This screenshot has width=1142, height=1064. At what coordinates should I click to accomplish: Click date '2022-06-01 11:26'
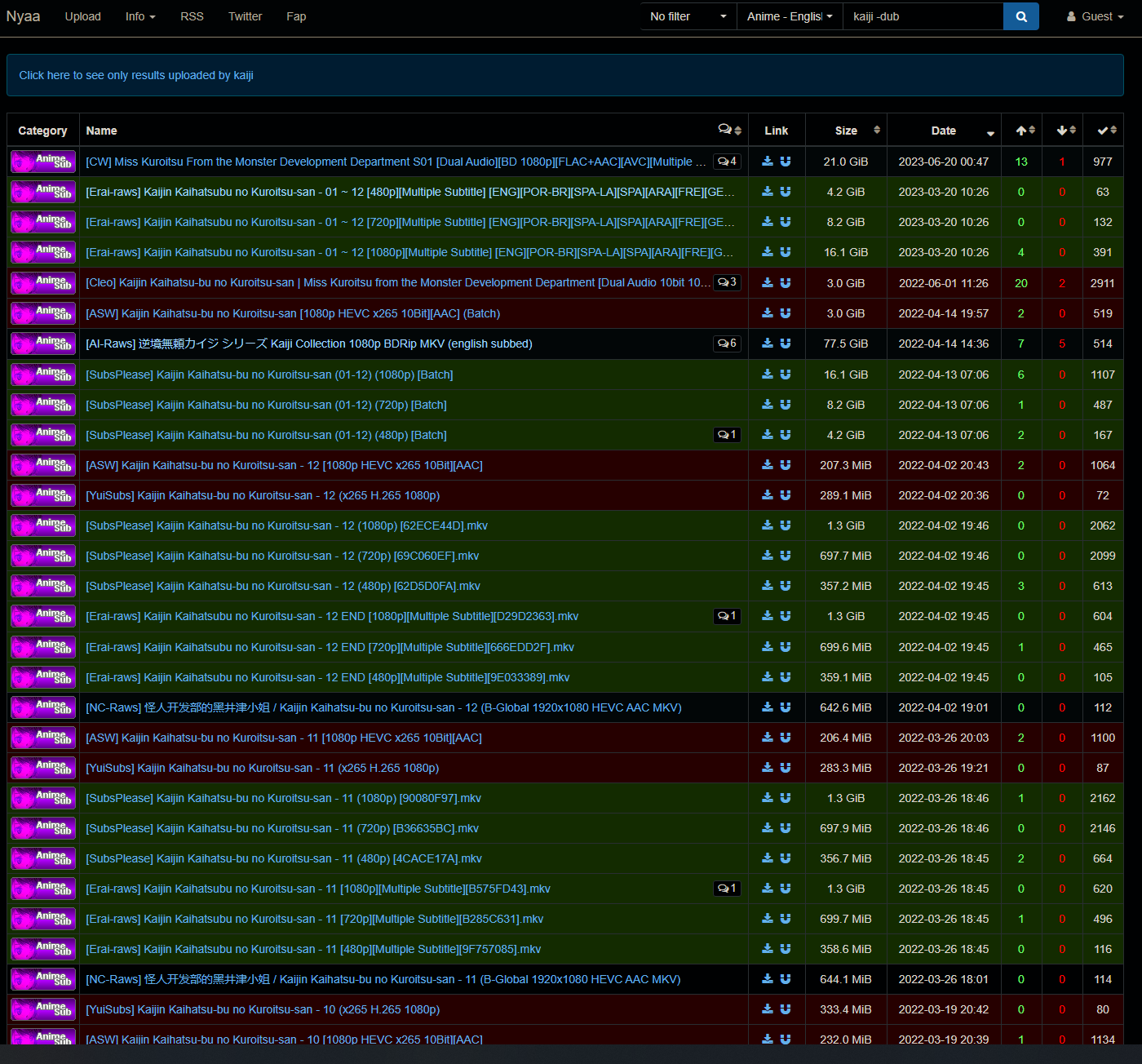[x=944, y=283]
